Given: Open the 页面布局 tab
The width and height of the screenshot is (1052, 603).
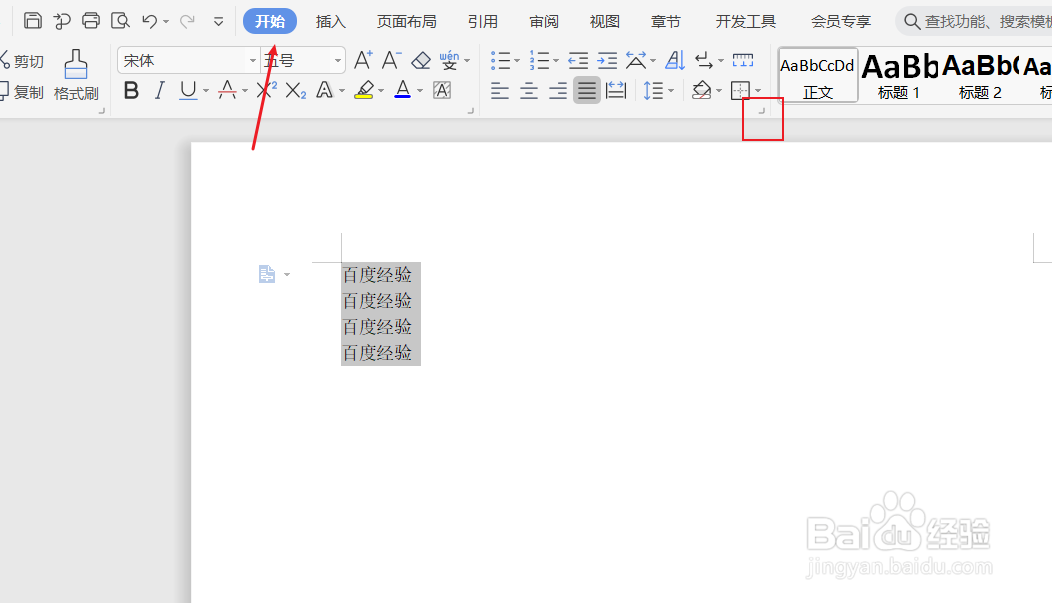Looking at the screenshot, I should point(407,21).
